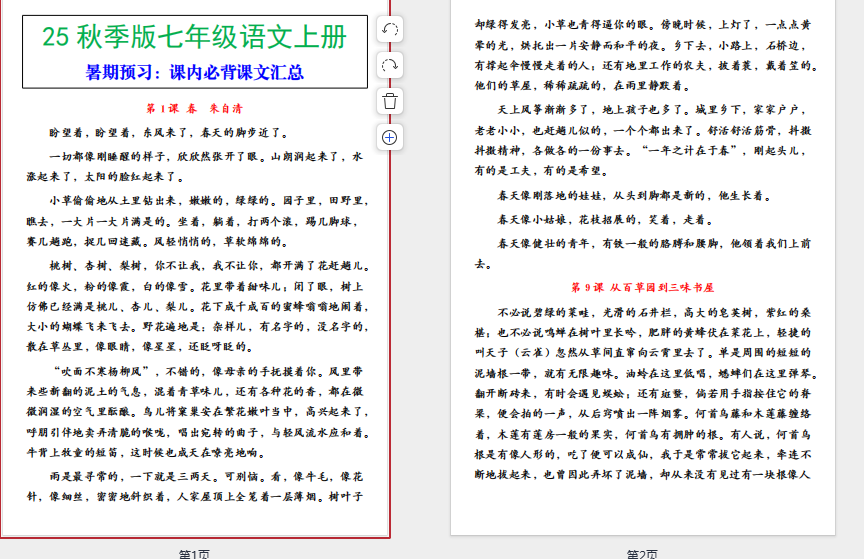The width and height of the screenshot is (864, 559).
Task: Click the paragraph starting with 雨是最寻常的
Action: coord(195,487)
